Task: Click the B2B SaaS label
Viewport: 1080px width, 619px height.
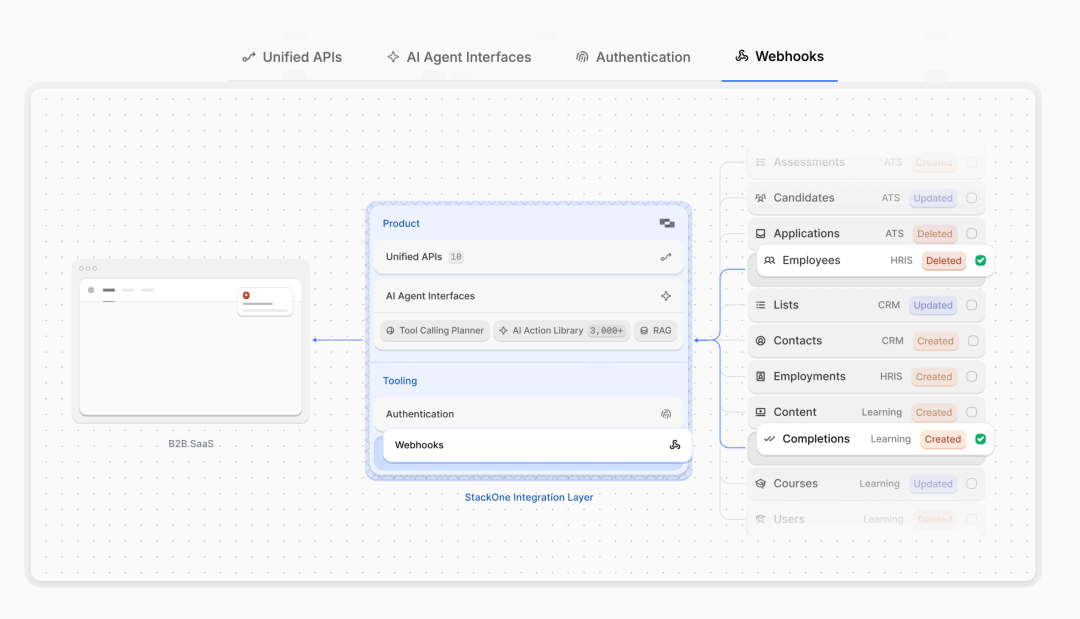Action: pos(191,444)
